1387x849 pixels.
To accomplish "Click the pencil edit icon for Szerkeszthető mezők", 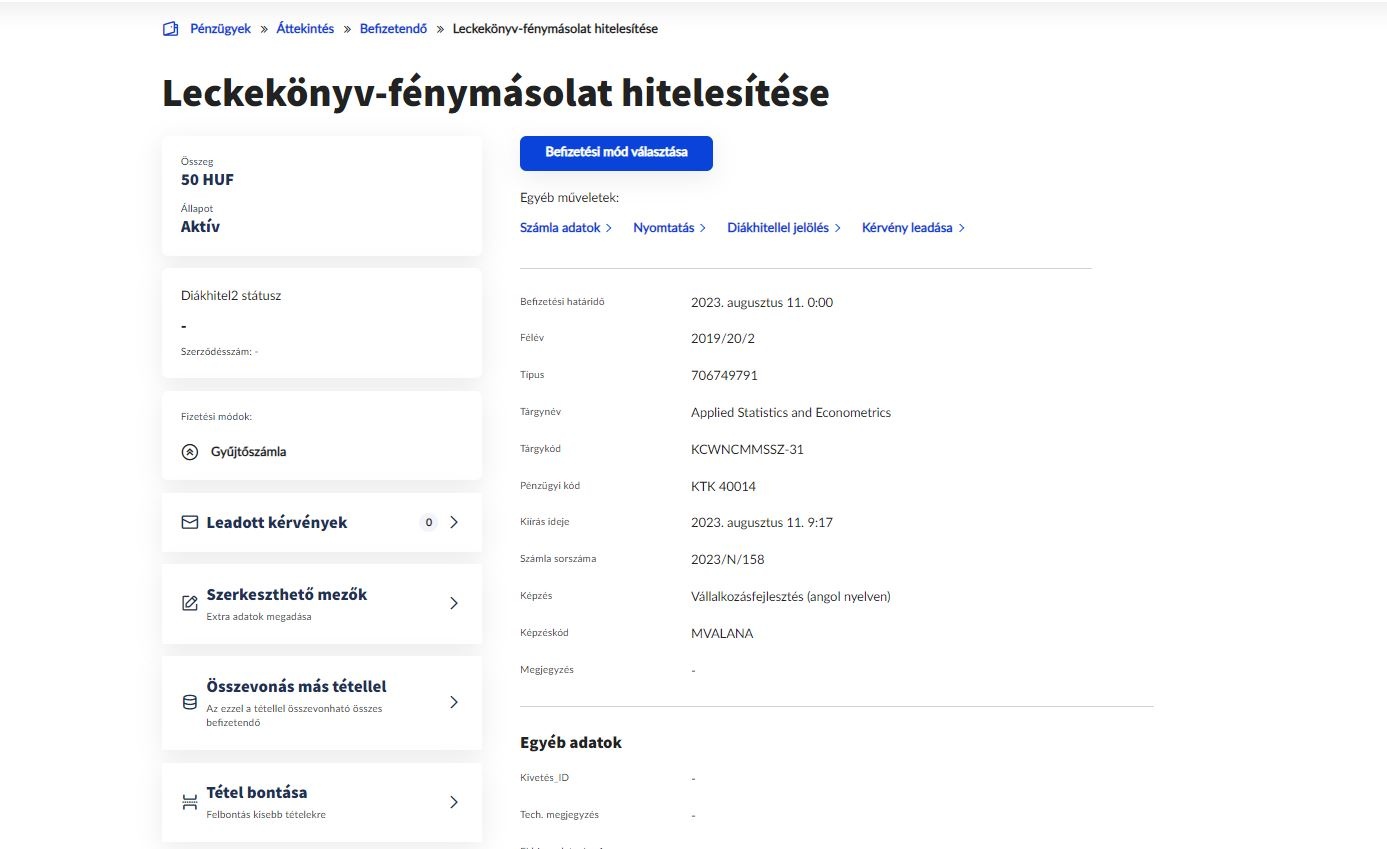I will [190, 603].
